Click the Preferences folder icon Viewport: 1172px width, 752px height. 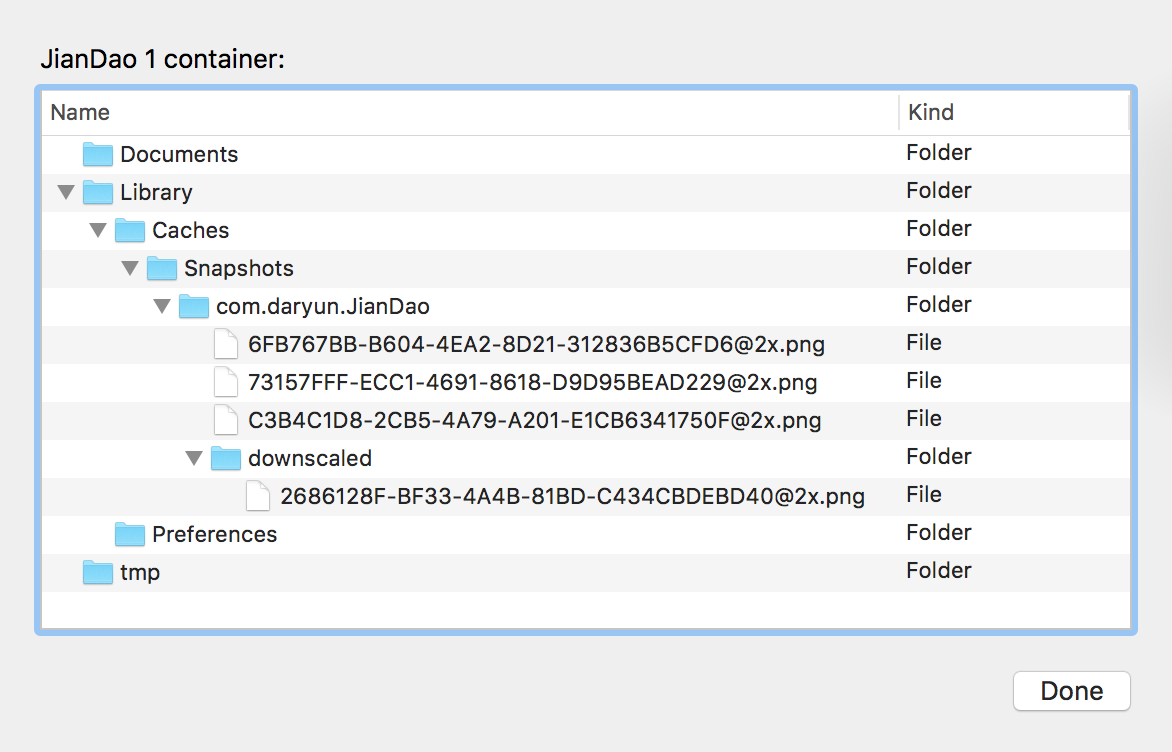130,534
